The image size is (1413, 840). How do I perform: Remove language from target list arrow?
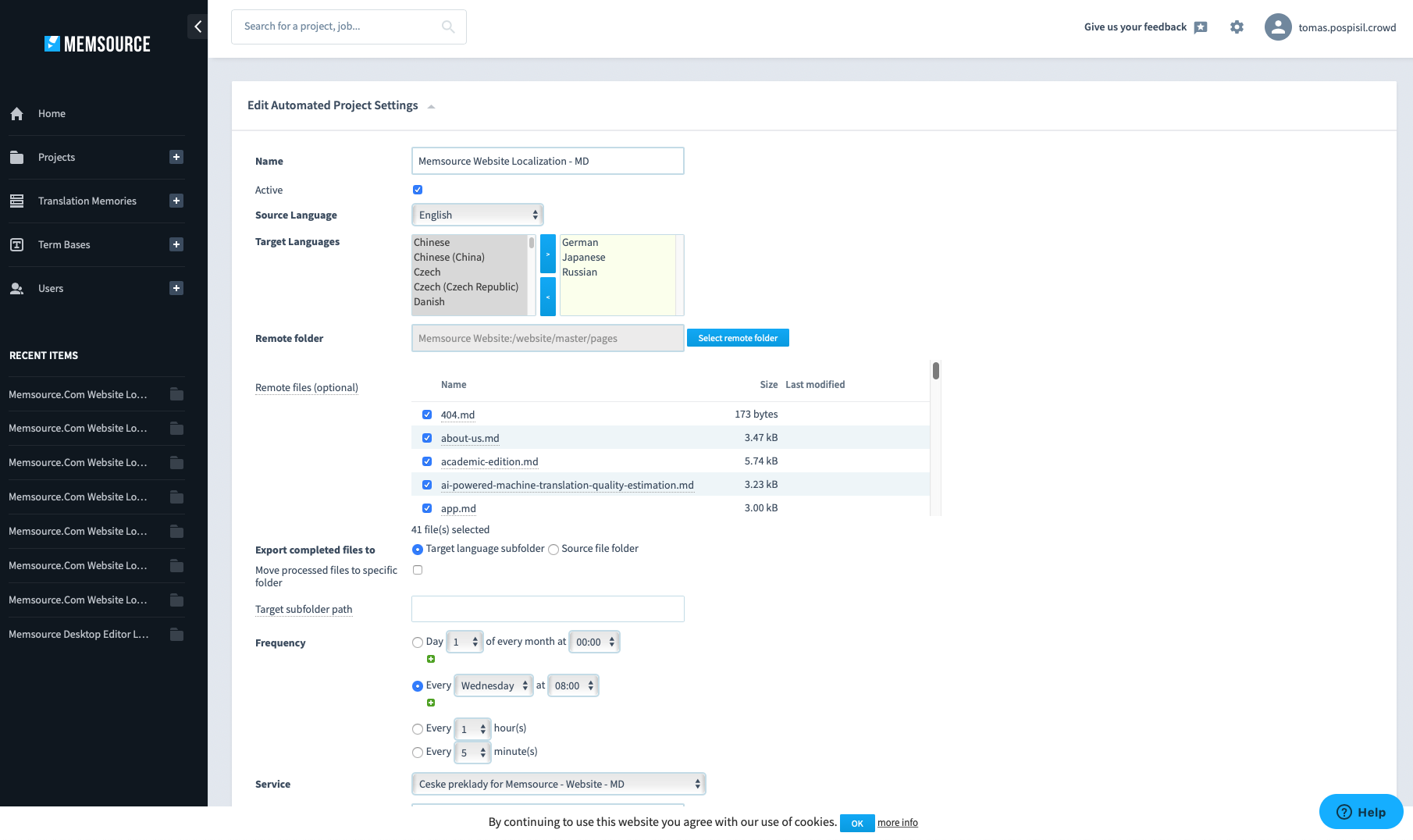click(548, 297)
